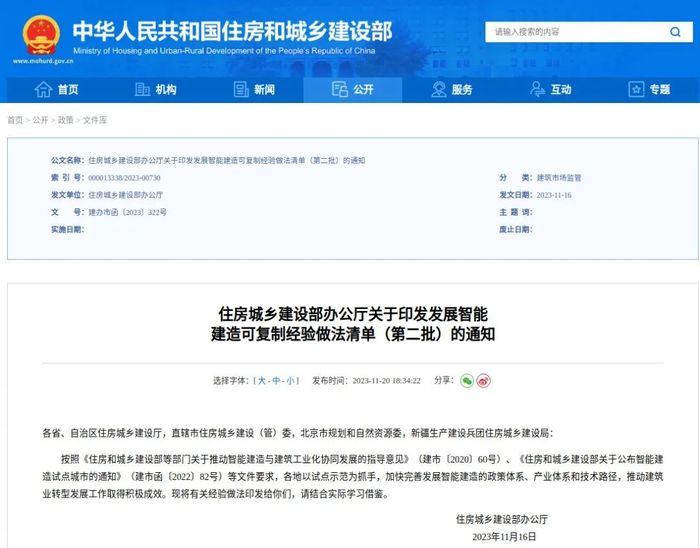The height and width of the screenshot is (548, 700).
Task: Share via the WeChat icon
Action: pos(467,381)
